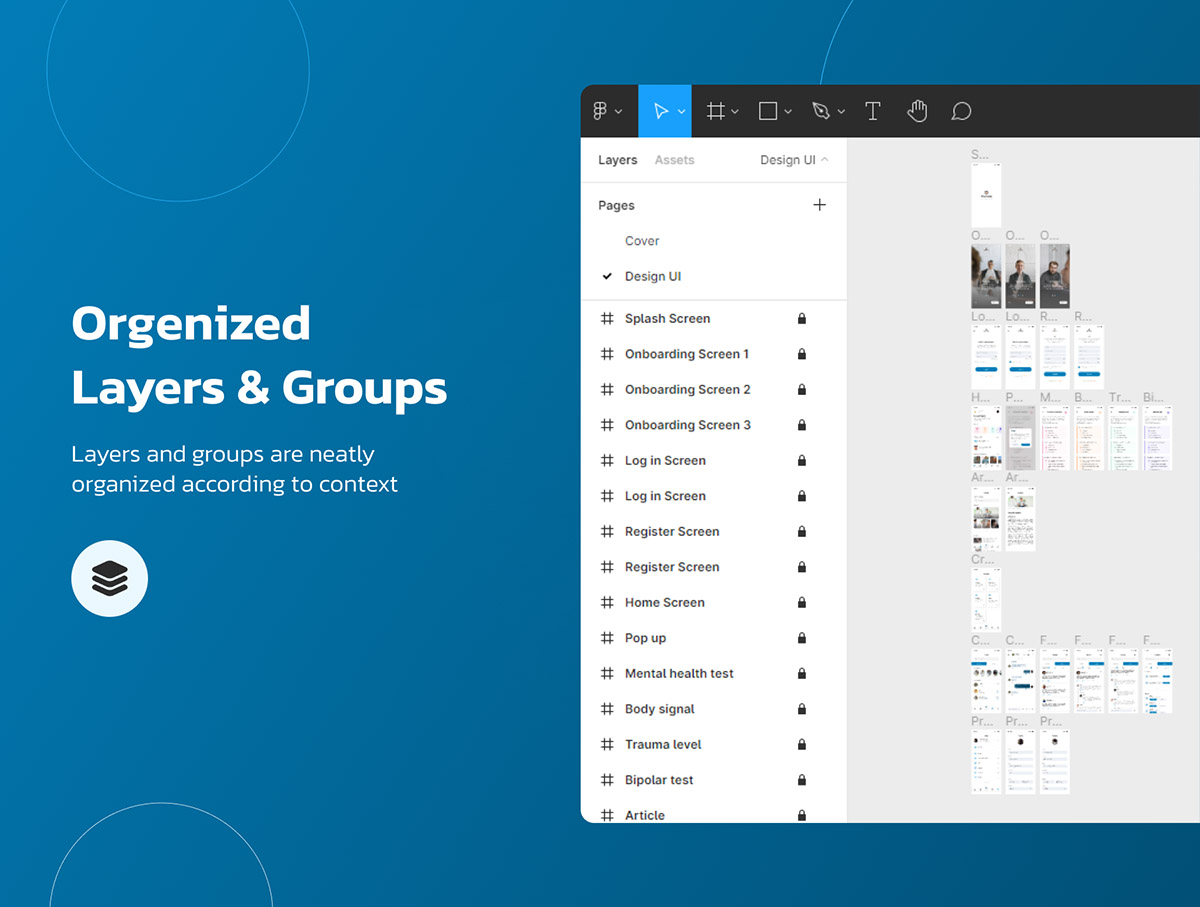The image size is (1200, 907).
Task: Switch to the Layers tab
Action: point(617,160)
